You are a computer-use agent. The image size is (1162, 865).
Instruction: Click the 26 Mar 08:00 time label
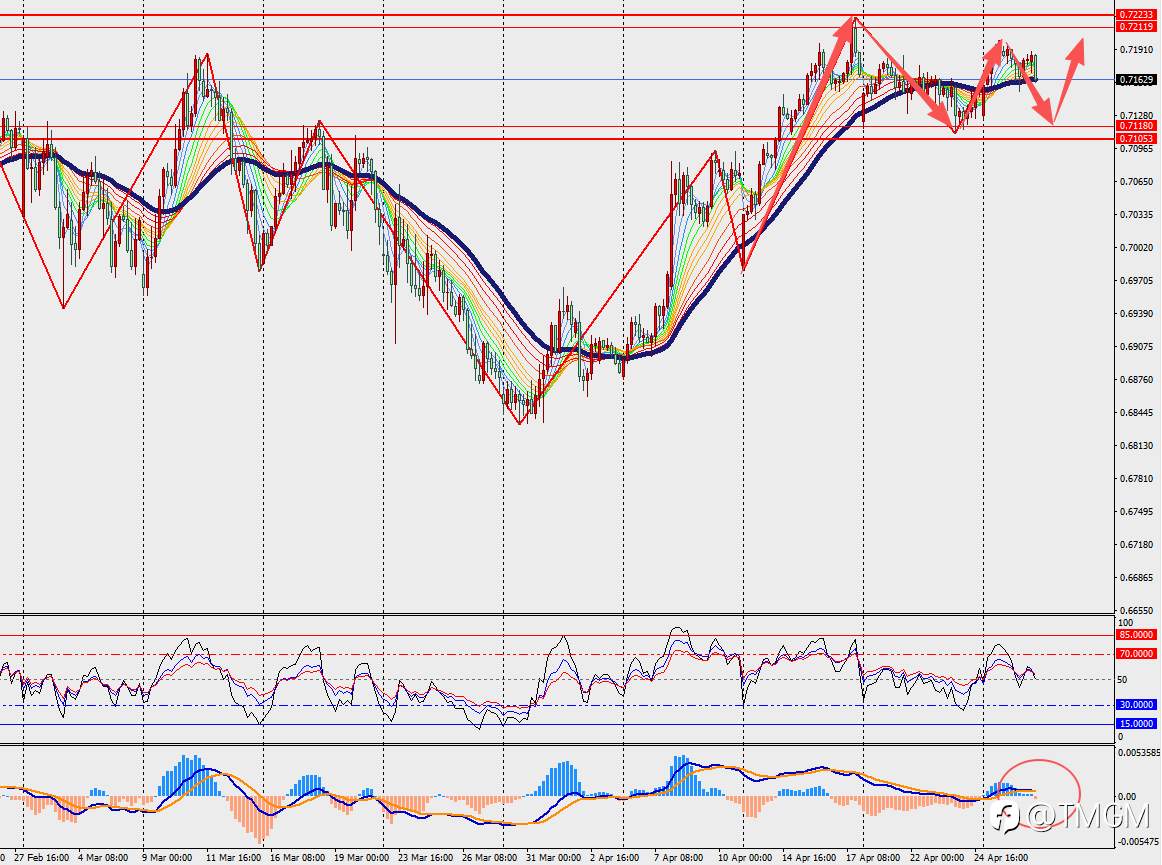(489, 858)
